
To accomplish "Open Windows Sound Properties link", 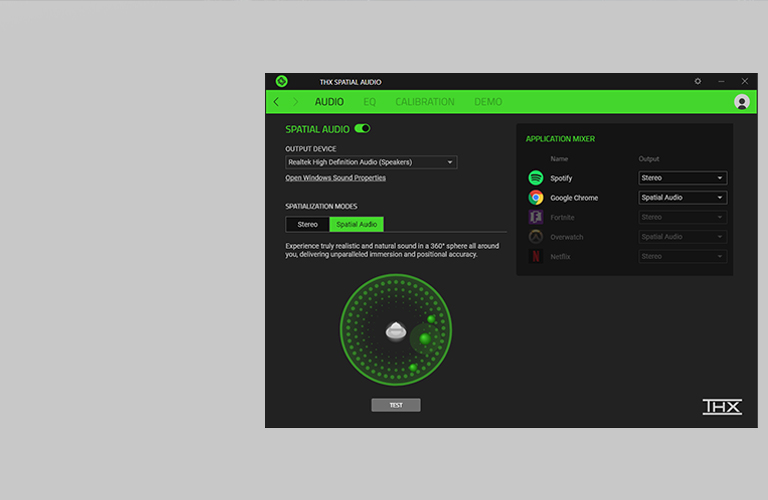I will (335, 178).
